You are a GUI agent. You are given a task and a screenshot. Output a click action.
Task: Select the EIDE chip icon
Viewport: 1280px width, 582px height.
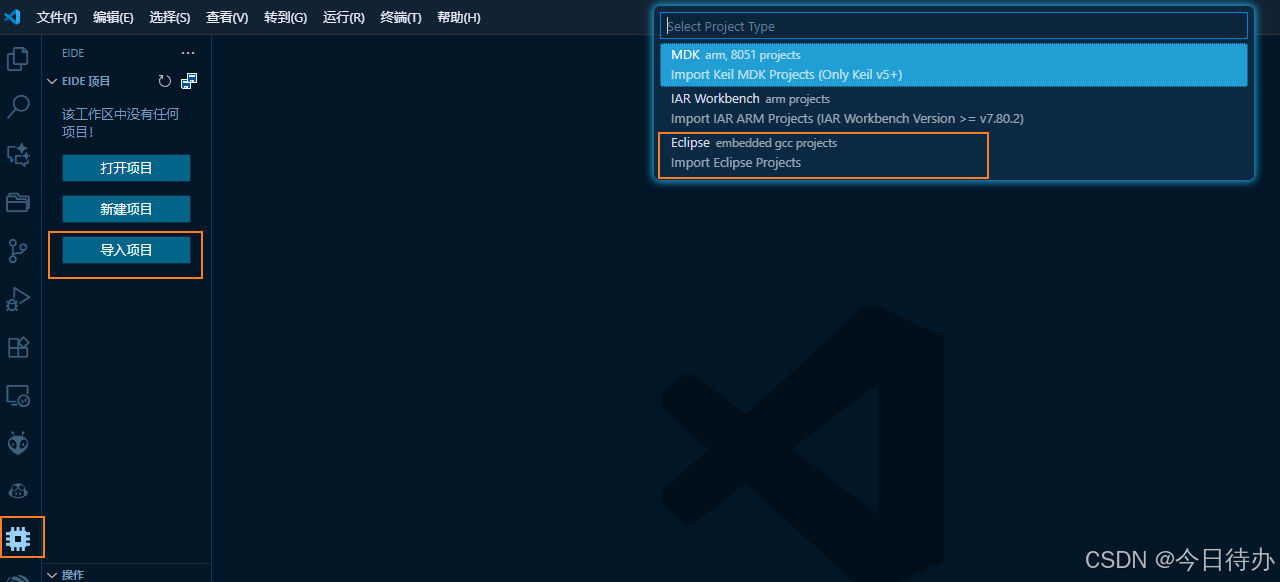18,539
